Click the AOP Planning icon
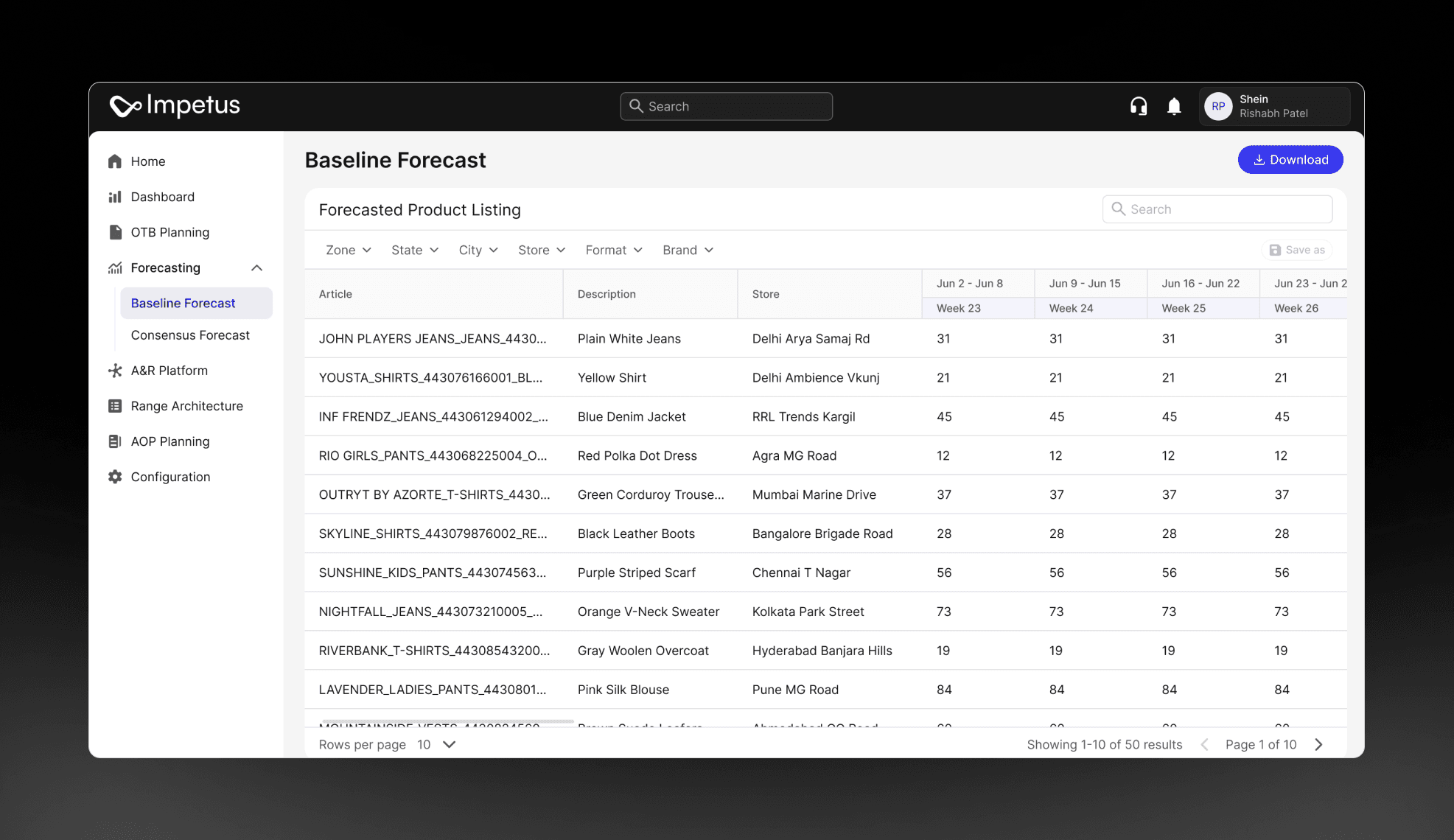 click(115, 441)
